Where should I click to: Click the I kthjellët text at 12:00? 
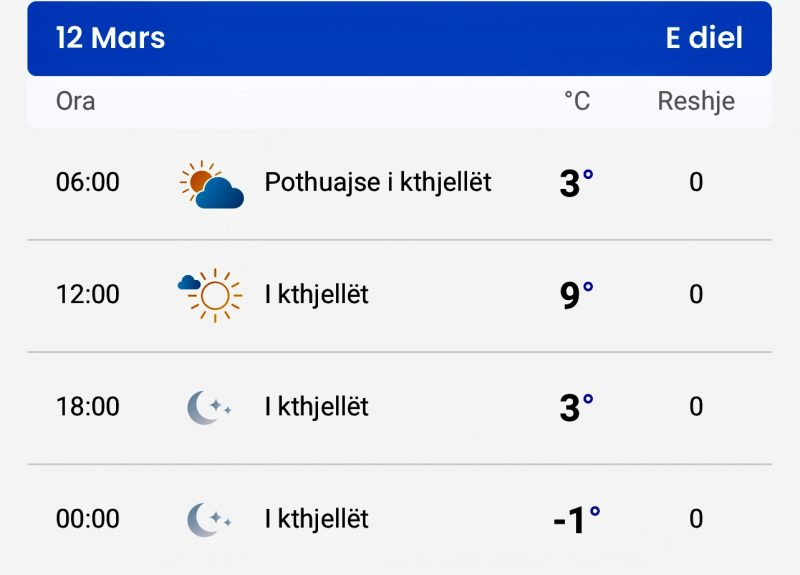[x=317, y=295]
